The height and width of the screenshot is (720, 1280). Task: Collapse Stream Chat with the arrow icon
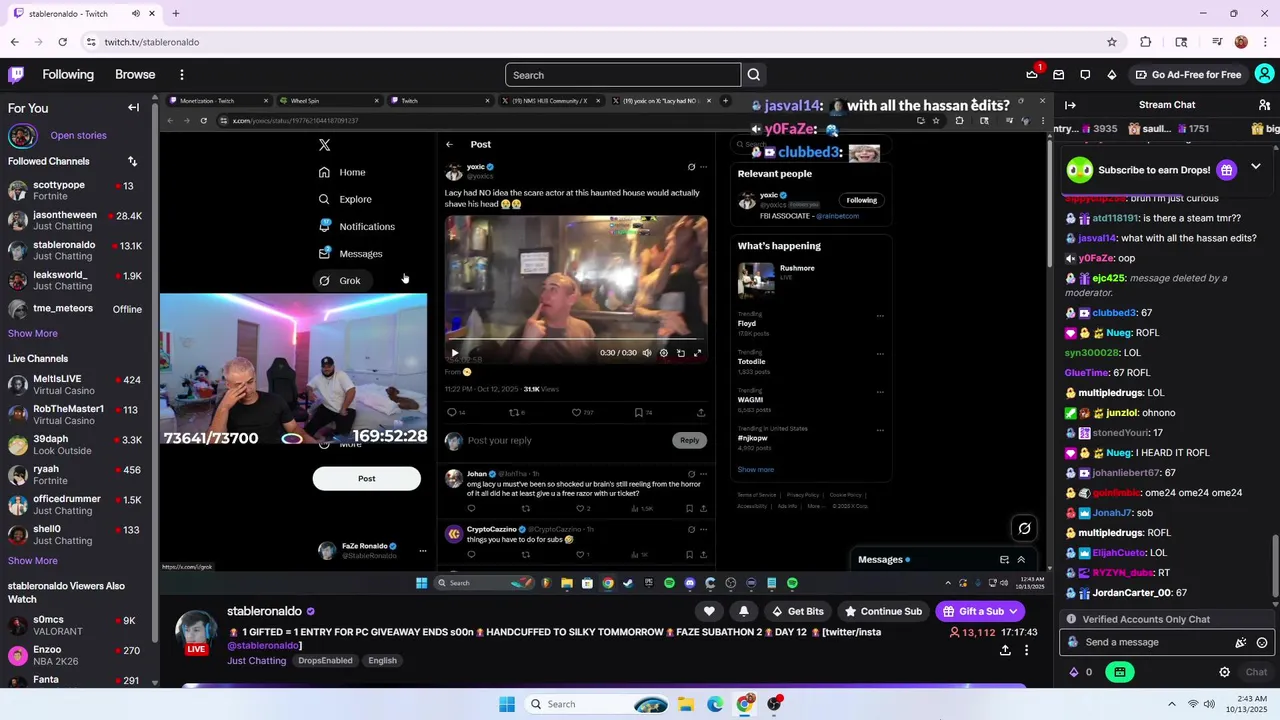[x=1070, y=105]
